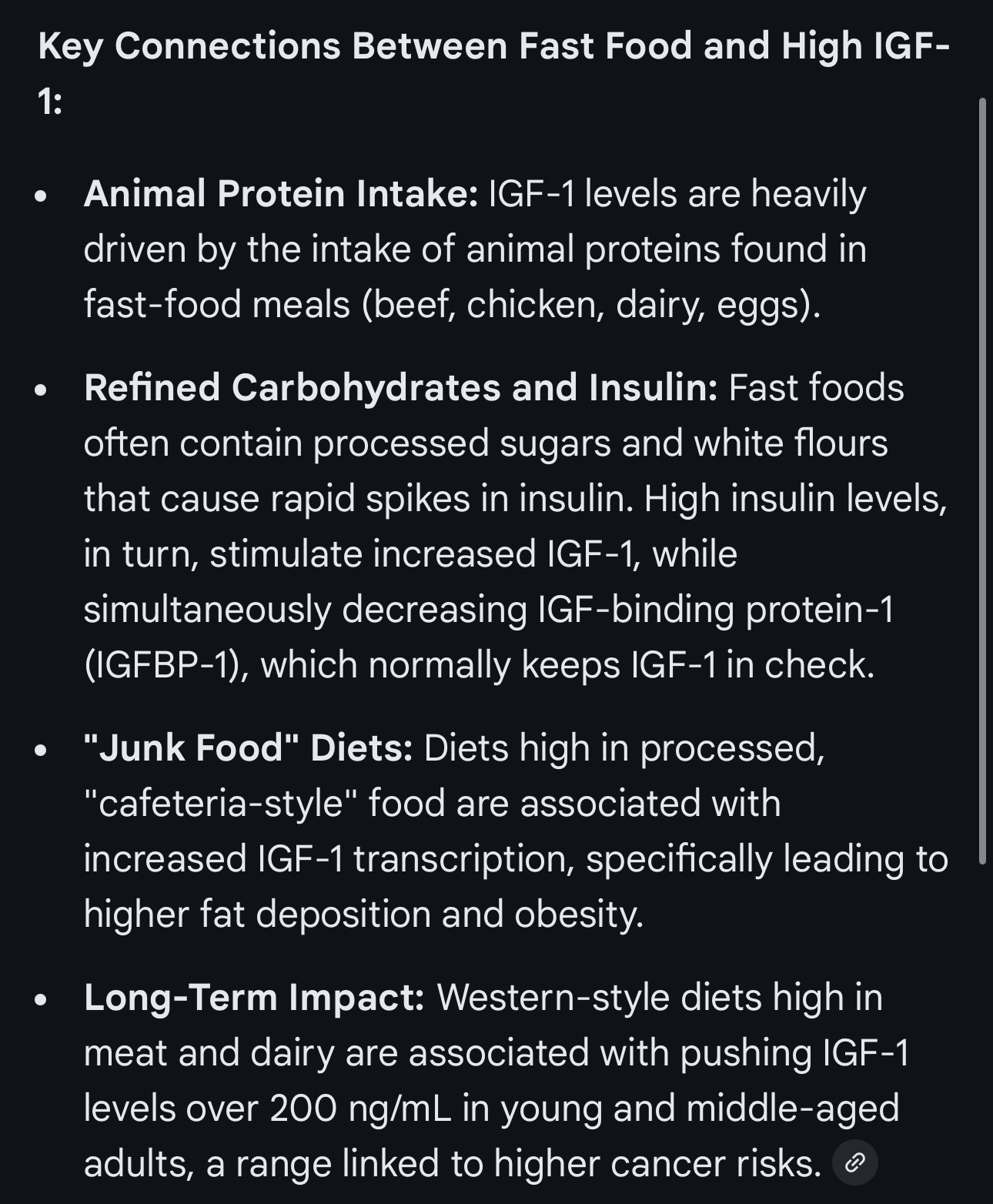This screenshot has height=1204, width=993.
Task: Click the bold "Animal Protein Intake:" label
Action: click(x=281, y=194)
